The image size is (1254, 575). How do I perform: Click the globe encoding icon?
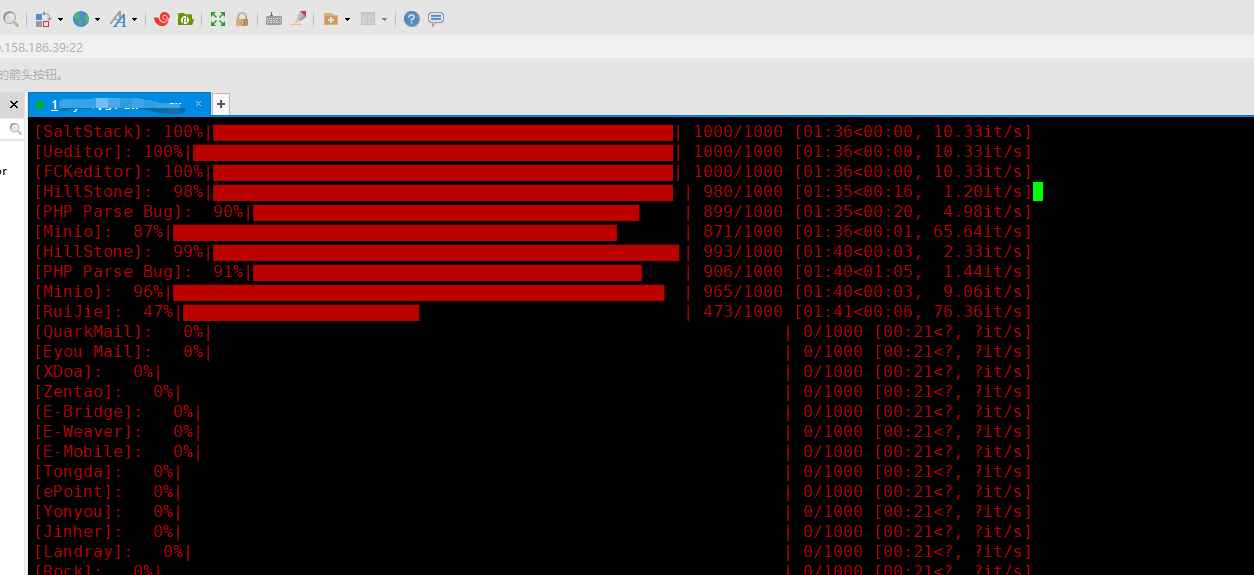(81, 19)
